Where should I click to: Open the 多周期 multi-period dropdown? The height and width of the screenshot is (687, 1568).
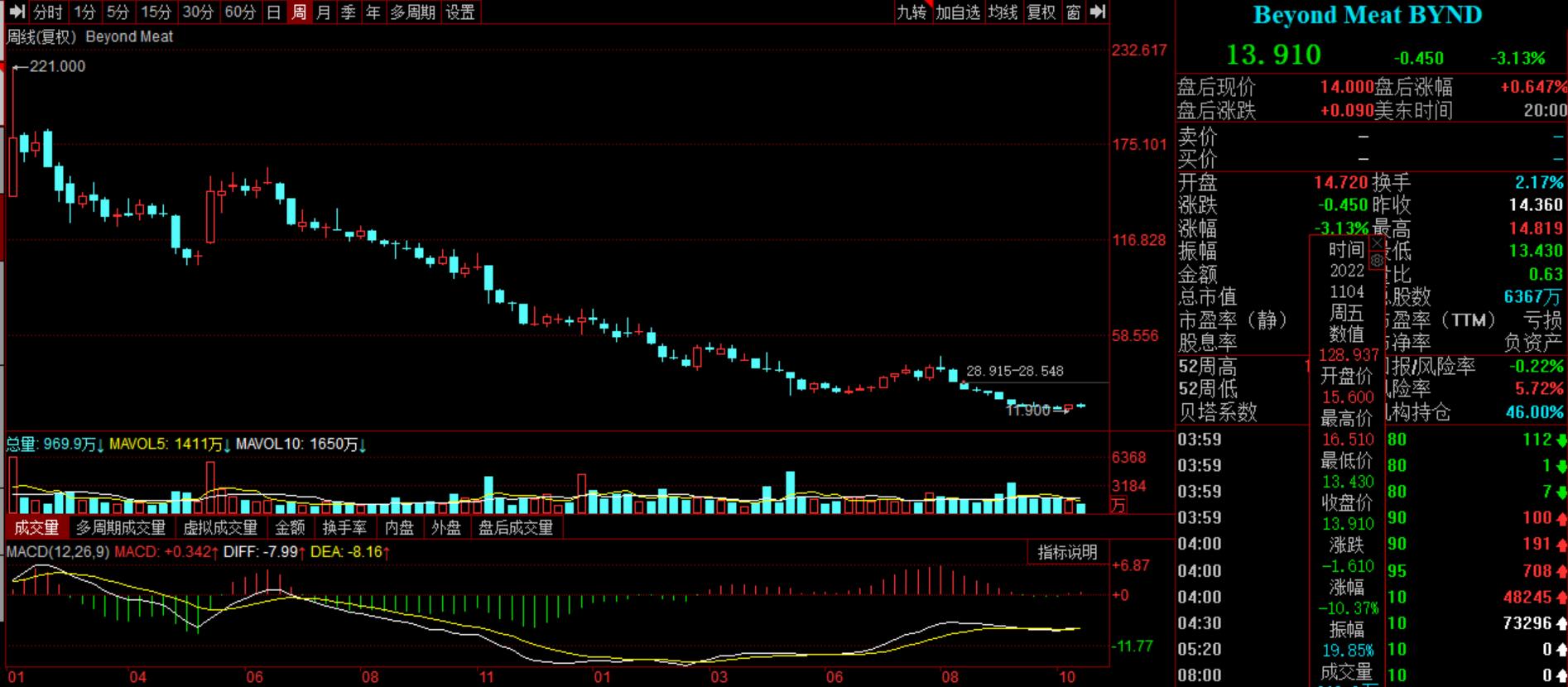pyautogui.click(x=413, y=12)
